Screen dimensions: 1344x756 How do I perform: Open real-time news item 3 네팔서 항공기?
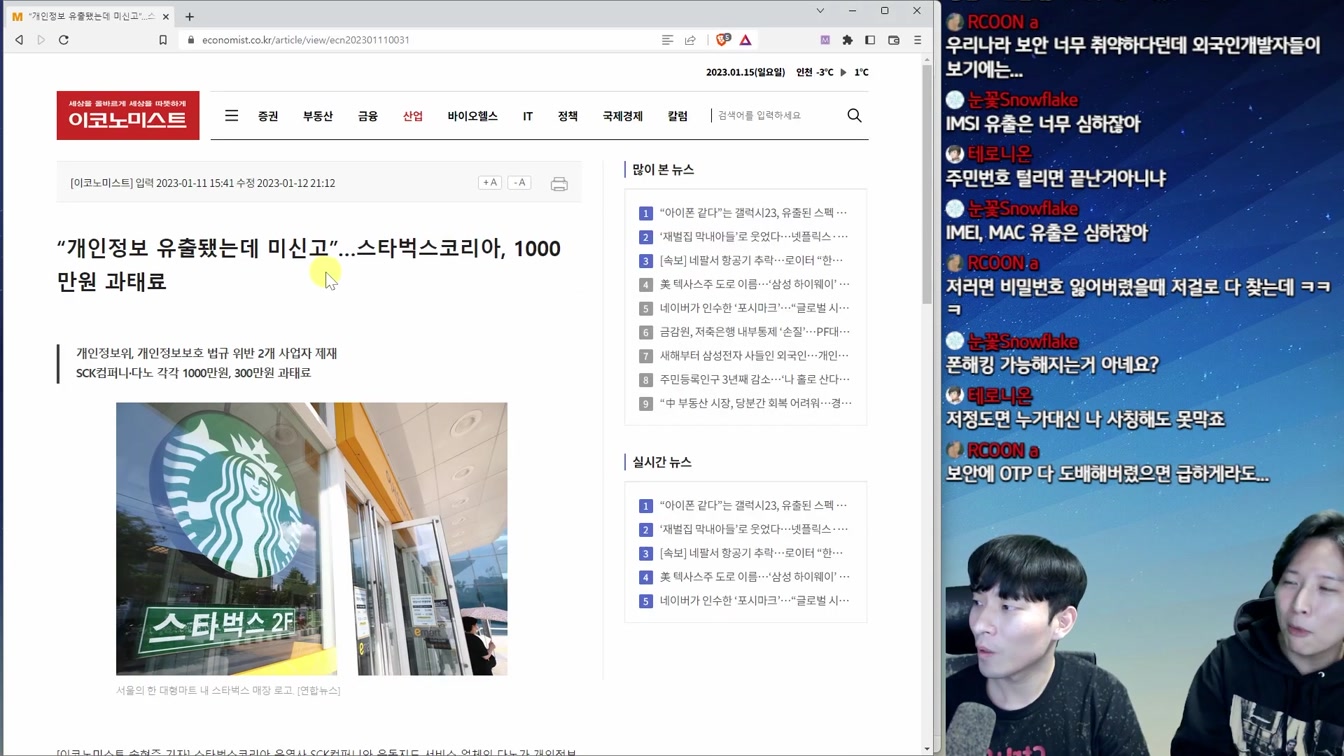click(x=751, y=553)
